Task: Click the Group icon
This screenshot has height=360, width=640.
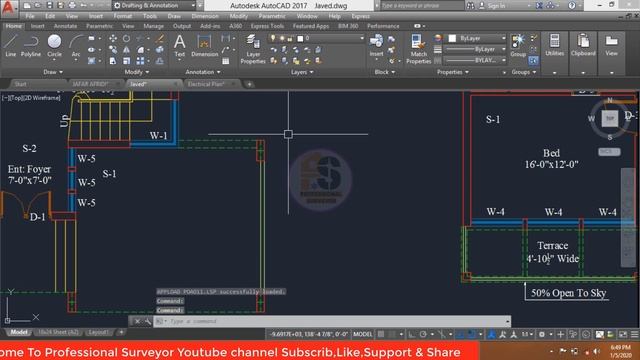Action: (x=518, y=45)
